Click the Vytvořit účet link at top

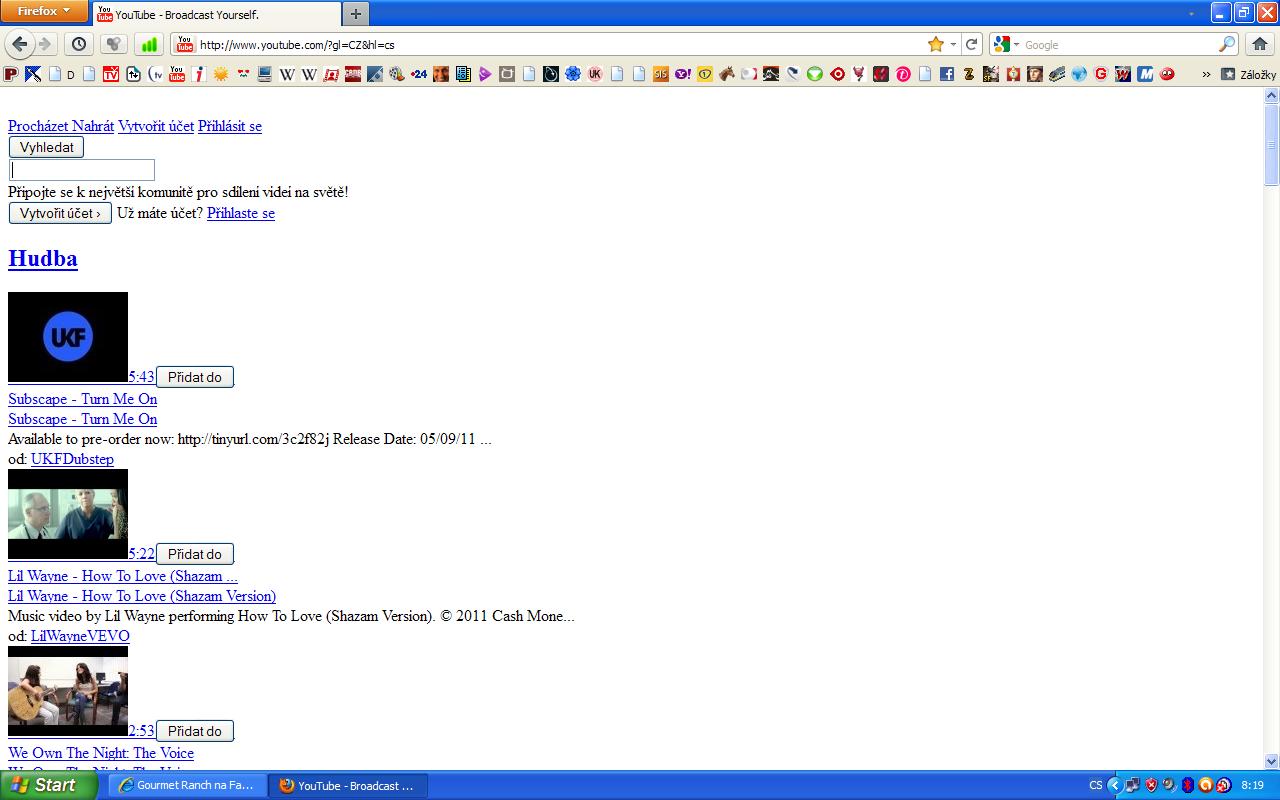coord(156,126)
